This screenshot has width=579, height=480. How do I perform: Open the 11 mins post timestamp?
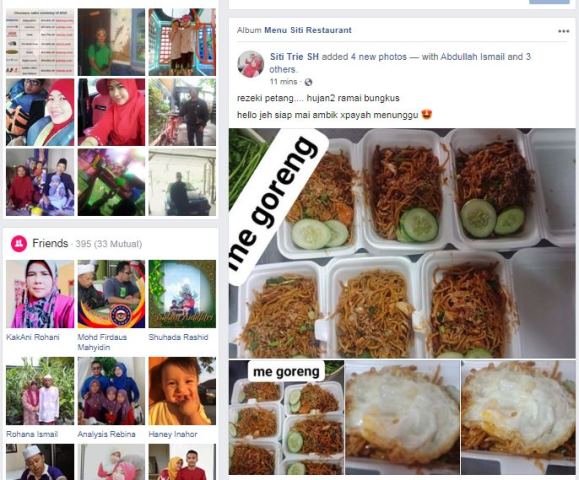[x=283, y=82]
